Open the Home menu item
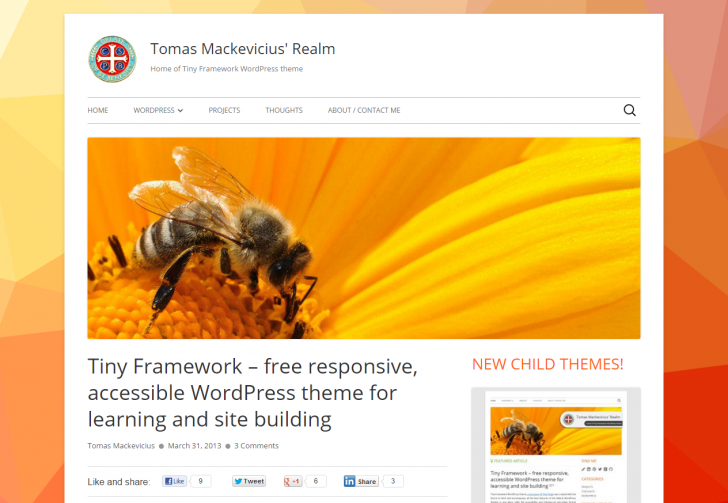 click(98, 111)
